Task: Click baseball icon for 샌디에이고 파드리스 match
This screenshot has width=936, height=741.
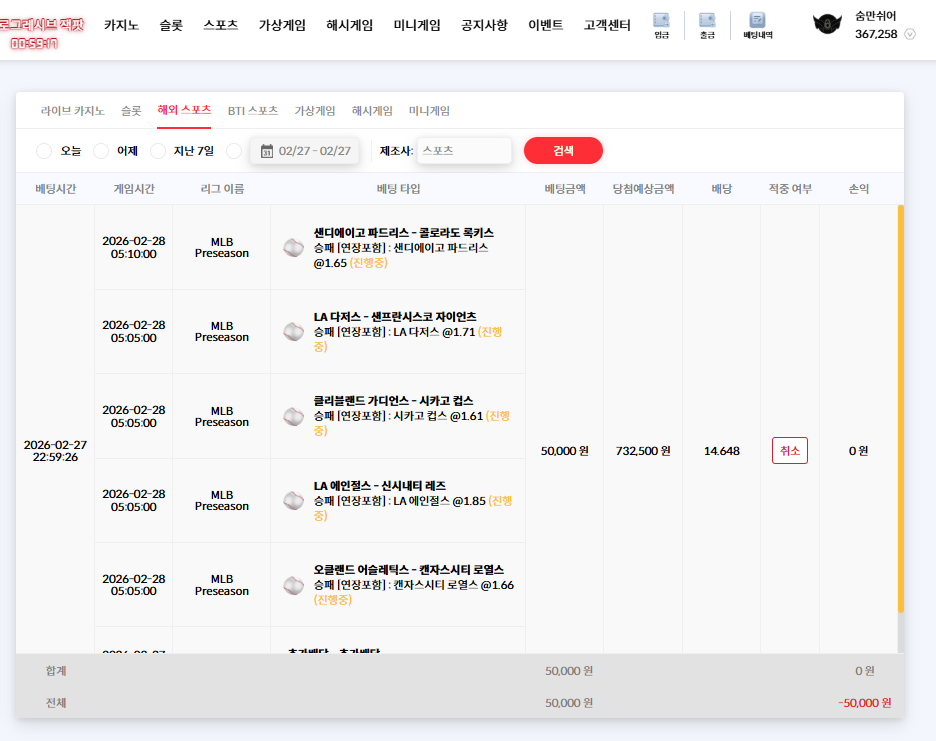Action: [x=294, y=247]
